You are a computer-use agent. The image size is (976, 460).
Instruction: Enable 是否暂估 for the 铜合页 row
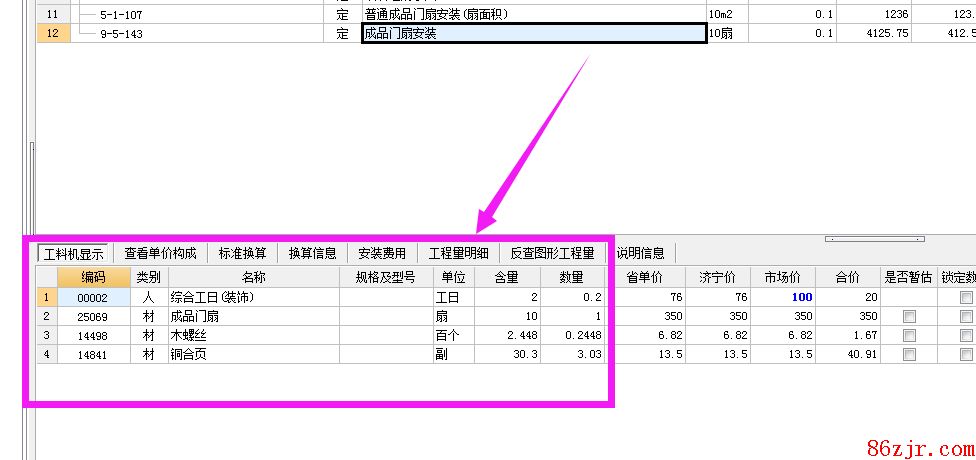pos(909,354)
